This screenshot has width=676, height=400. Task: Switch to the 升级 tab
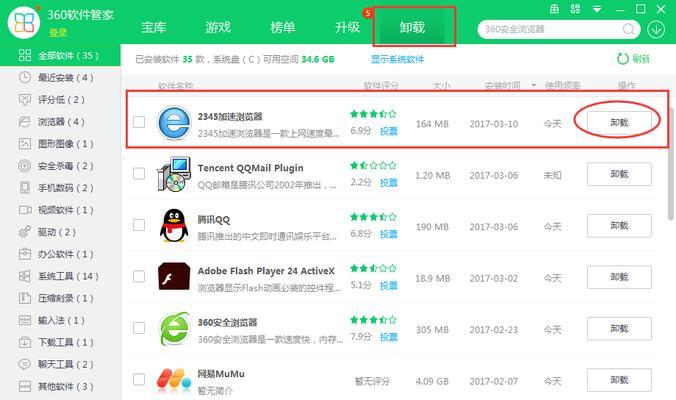click(347, 28)
